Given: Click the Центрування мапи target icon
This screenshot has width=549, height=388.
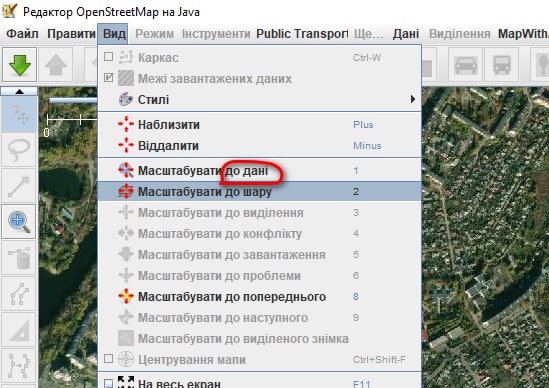Looking at the screenshot, I should pyautogui.click(x=126, y=359).
